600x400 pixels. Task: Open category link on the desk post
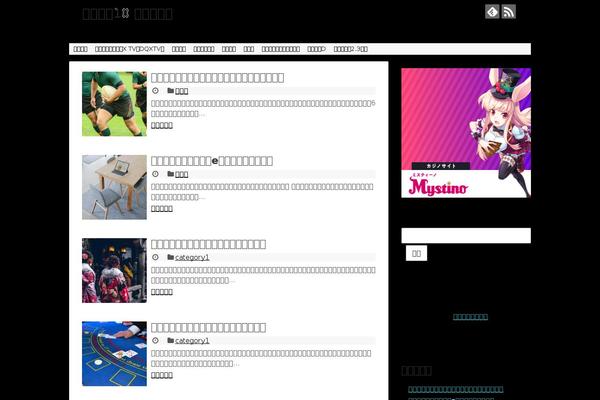pos(181,175)
